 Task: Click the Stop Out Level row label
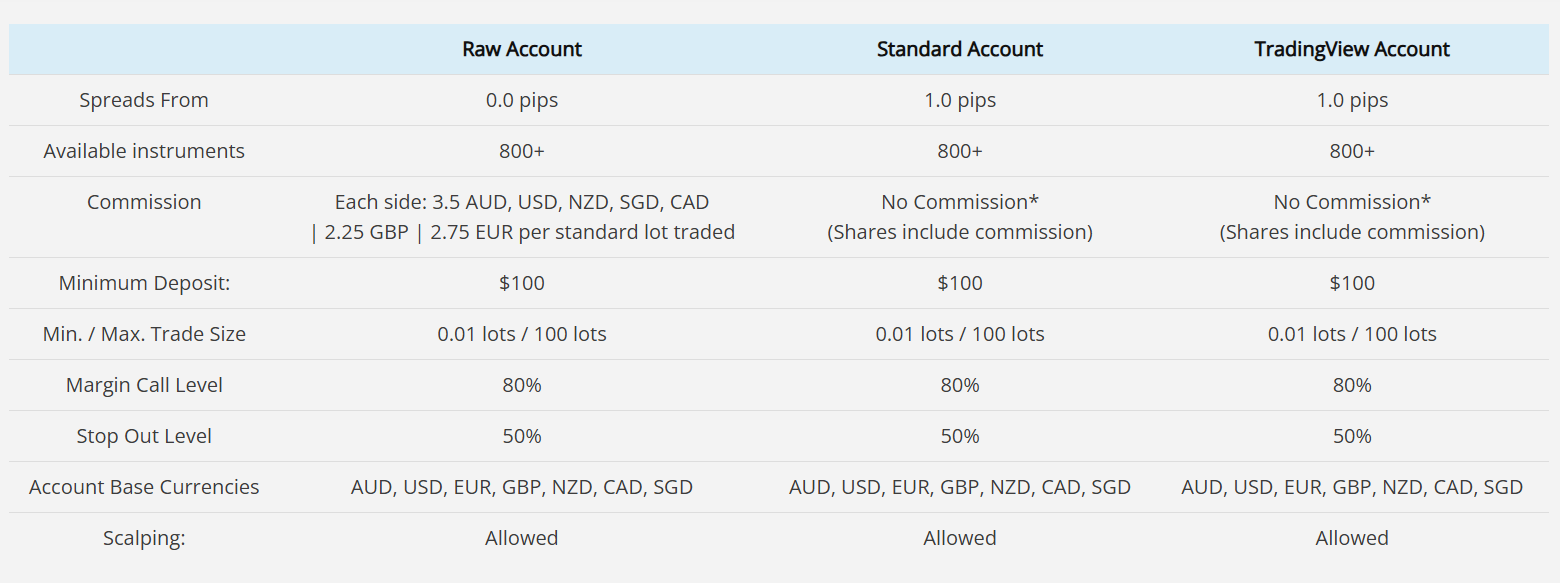[x=144, y=436]
